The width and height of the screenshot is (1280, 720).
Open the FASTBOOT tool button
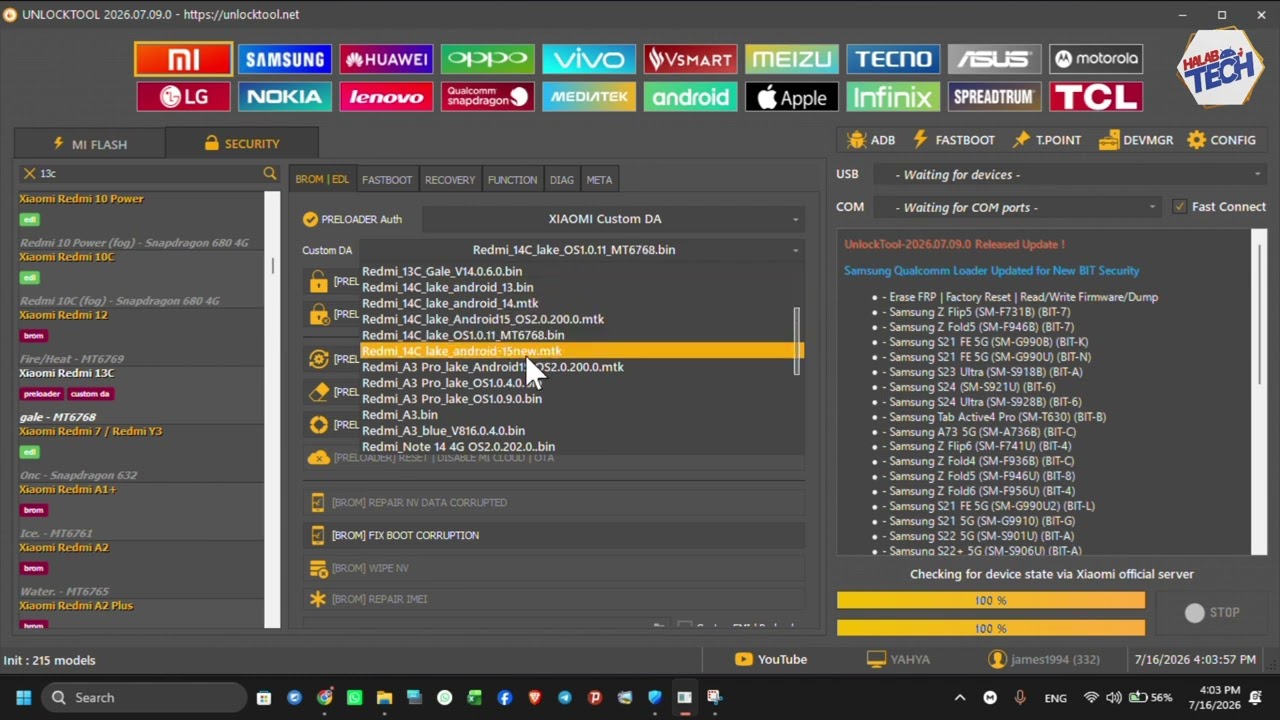953,140
